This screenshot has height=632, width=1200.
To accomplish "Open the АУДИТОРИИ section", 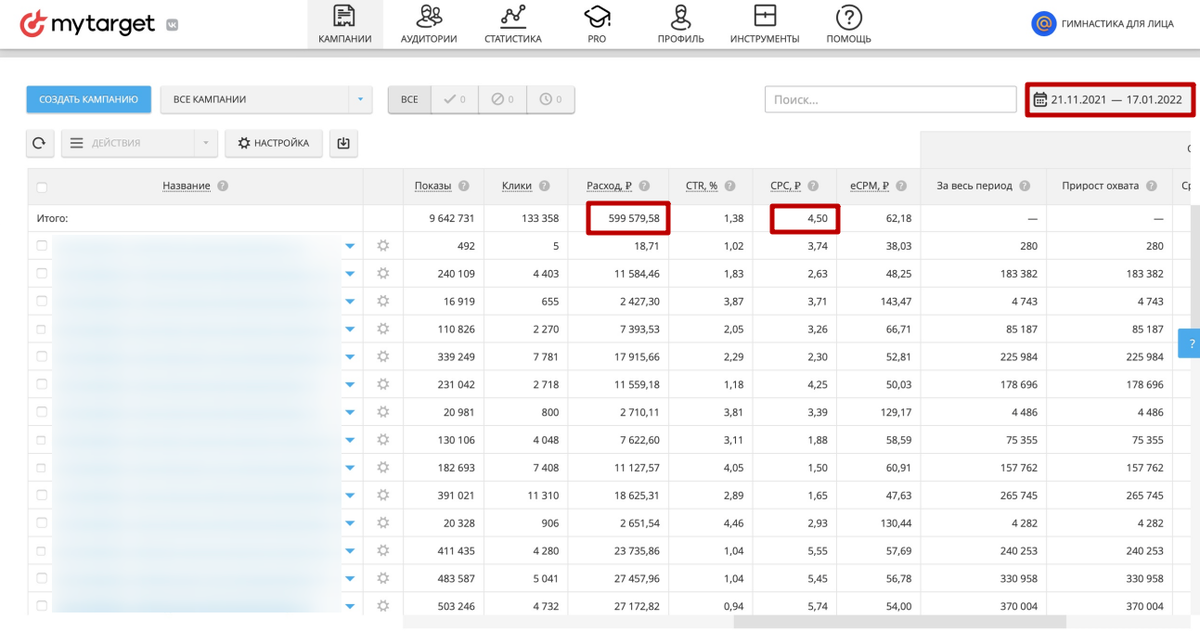I will tap(429, 24).
